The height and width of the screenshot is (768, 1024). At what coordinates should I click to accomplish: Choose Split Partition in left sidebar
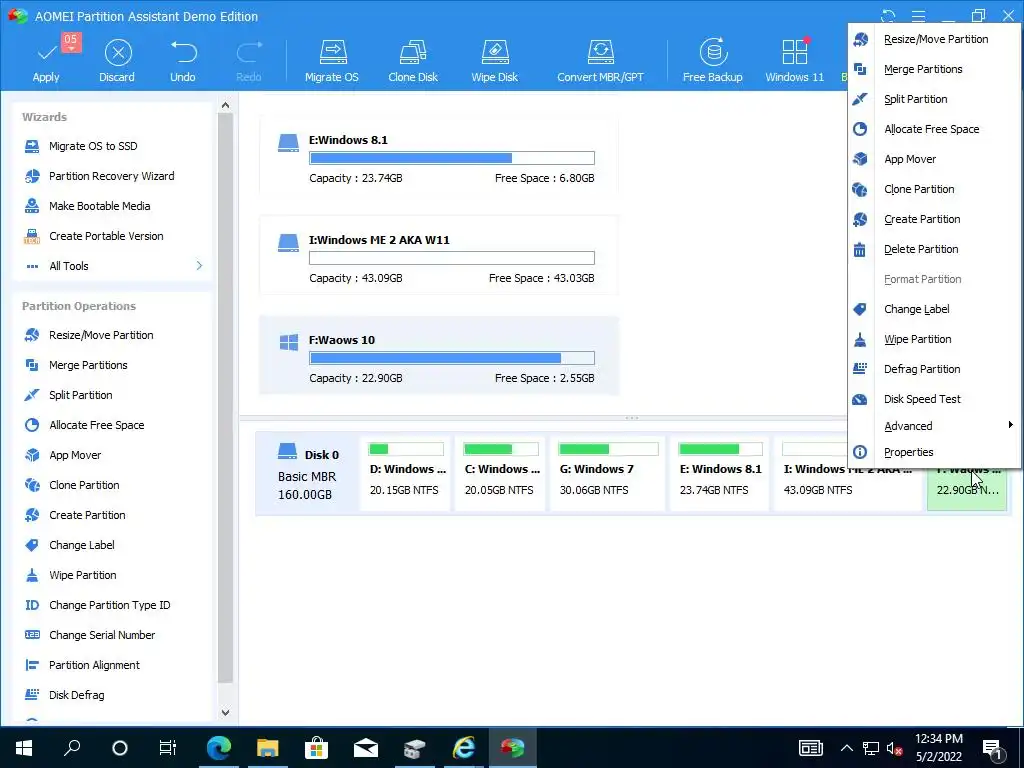pyautogui.click(x=80, y=395)
